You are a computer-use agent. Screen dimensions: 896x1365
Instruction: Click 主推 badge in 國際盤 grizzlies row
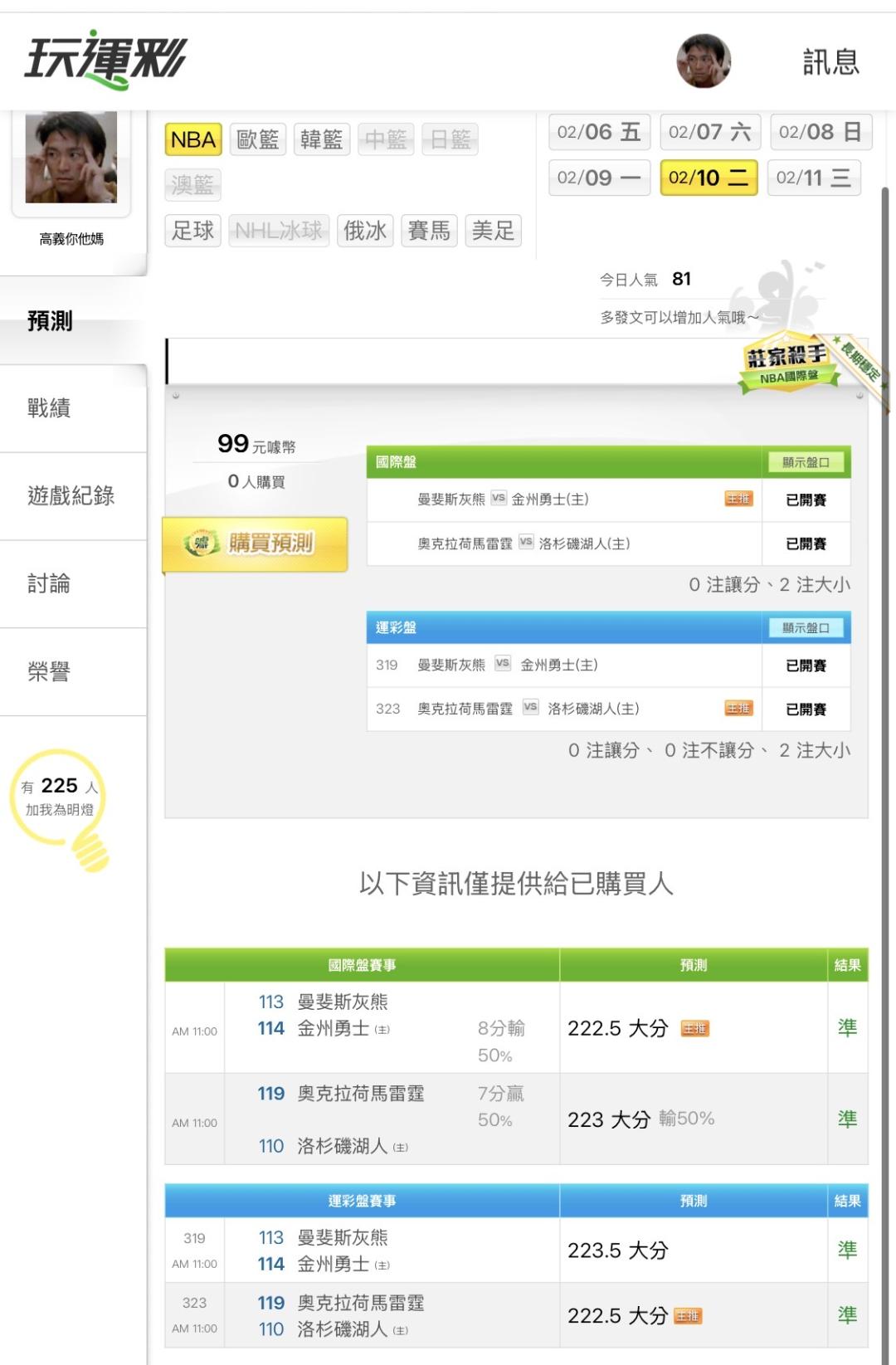[x=738, y=499]
